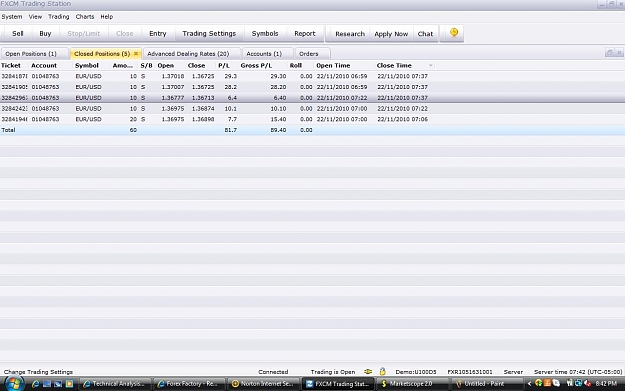625x391 pixels.
Task: Sort by the Symbol column header
Action: coord(86,65)
